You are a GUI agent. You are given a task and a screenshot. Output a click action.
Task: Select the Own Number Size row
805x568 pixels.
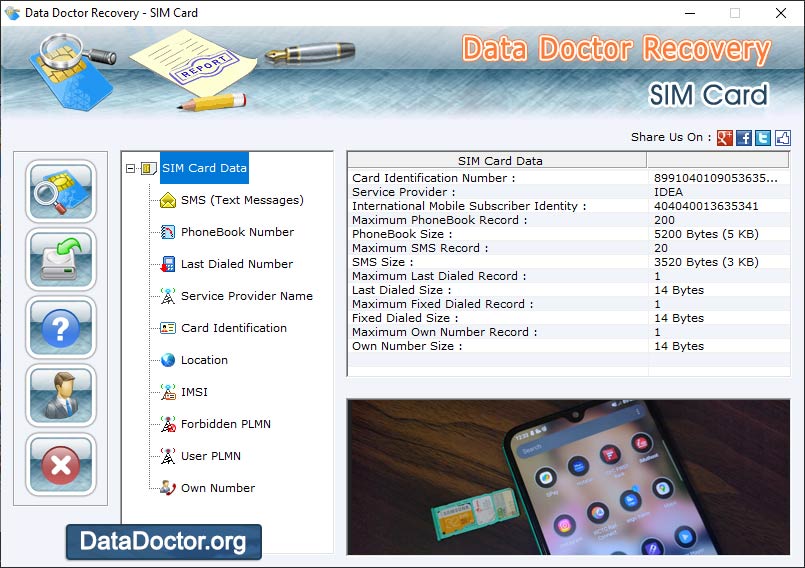click(568, 346)
